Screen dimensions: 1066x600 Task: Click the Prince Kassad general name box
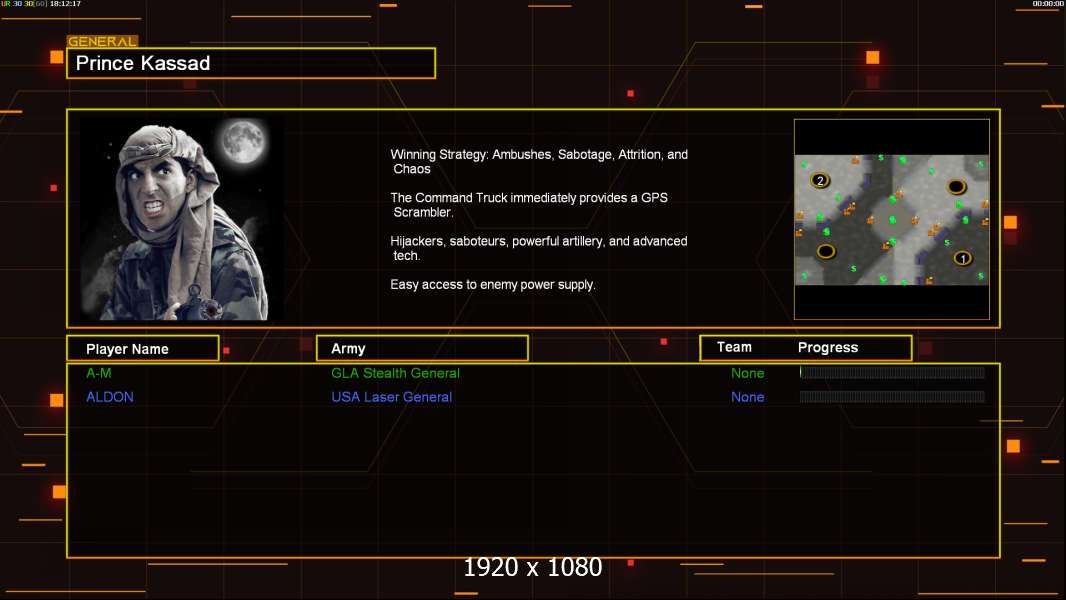point(251,63)
